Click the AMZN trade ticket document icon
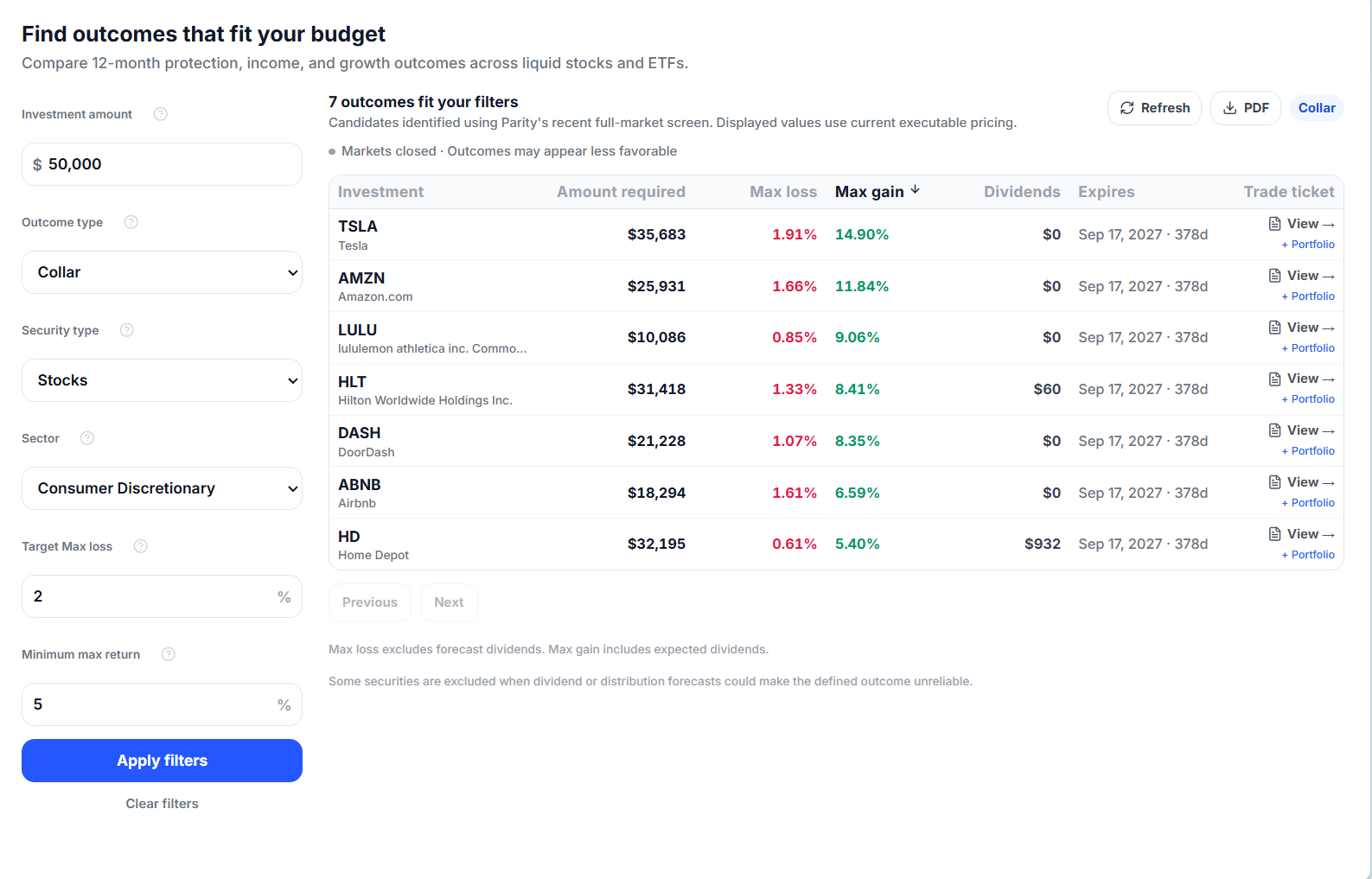This screenshot has height=879, width=1372. point(1274,276)
